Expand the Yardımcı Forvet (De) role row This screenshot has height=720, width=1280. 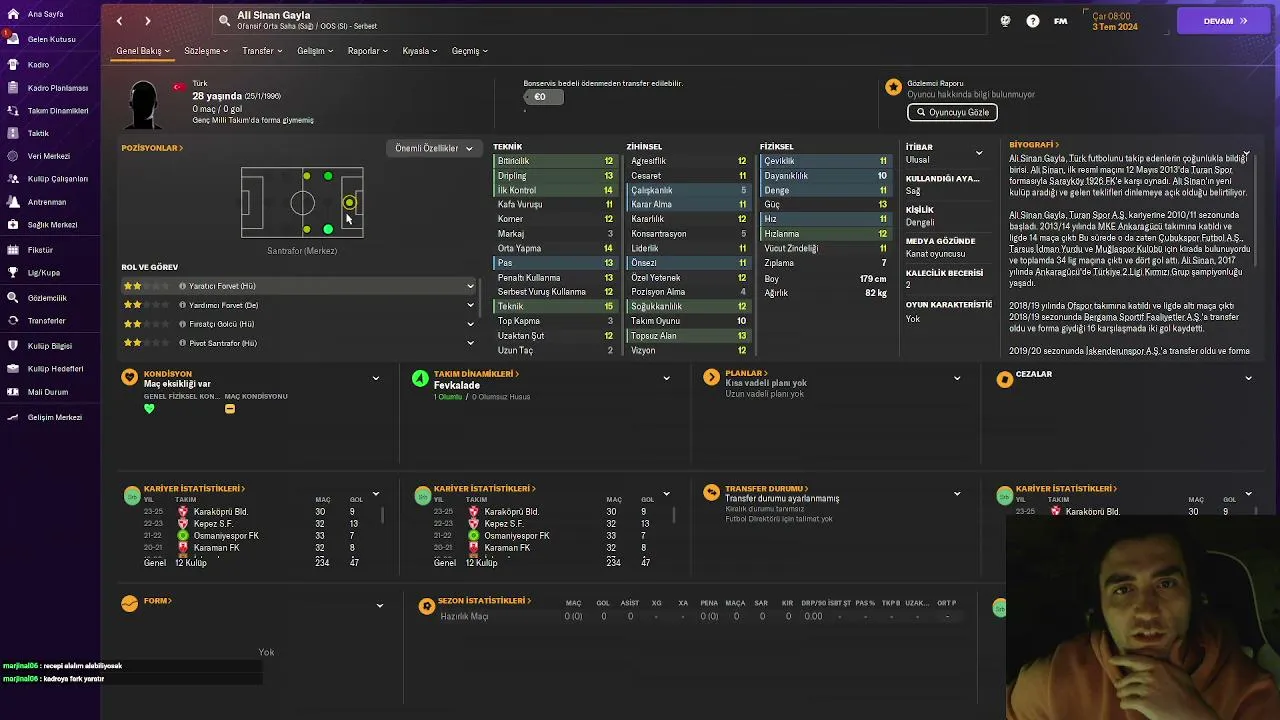[470, 305]
